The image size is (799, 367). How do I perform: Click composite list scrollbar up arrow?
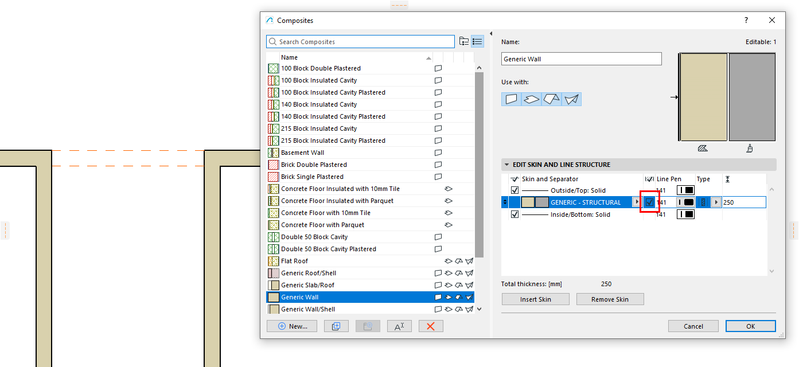tap(479, 68)
